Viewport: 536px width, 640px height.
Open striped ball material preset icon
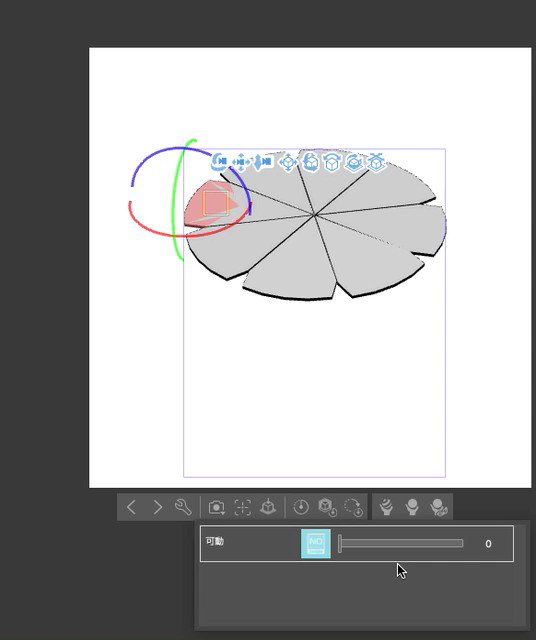click(386, 507)
